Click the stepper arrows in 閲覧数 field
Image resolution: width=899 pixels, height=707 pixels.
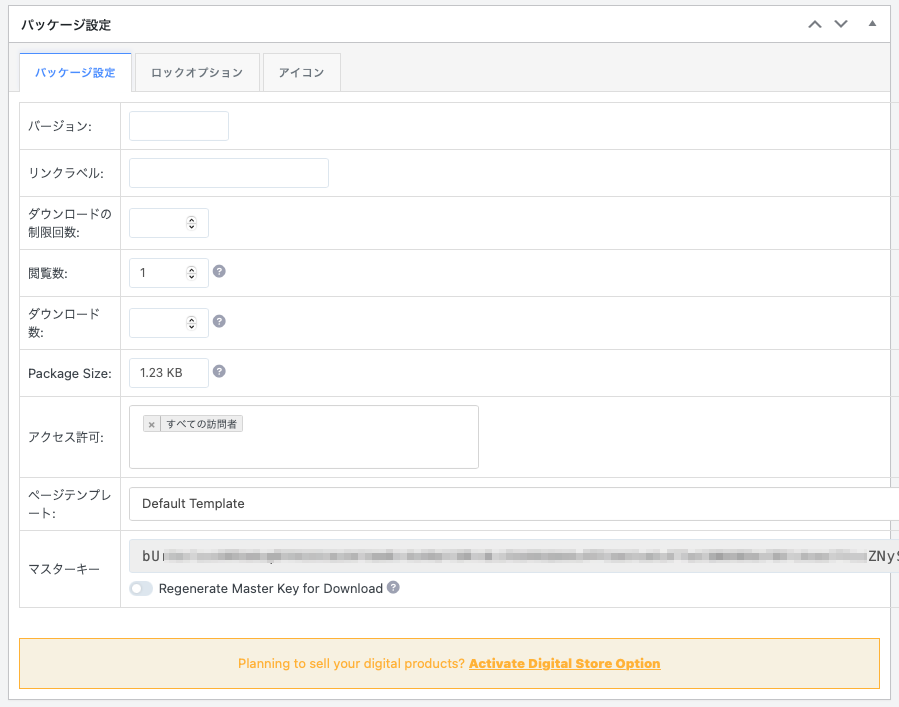click(192, 273)
